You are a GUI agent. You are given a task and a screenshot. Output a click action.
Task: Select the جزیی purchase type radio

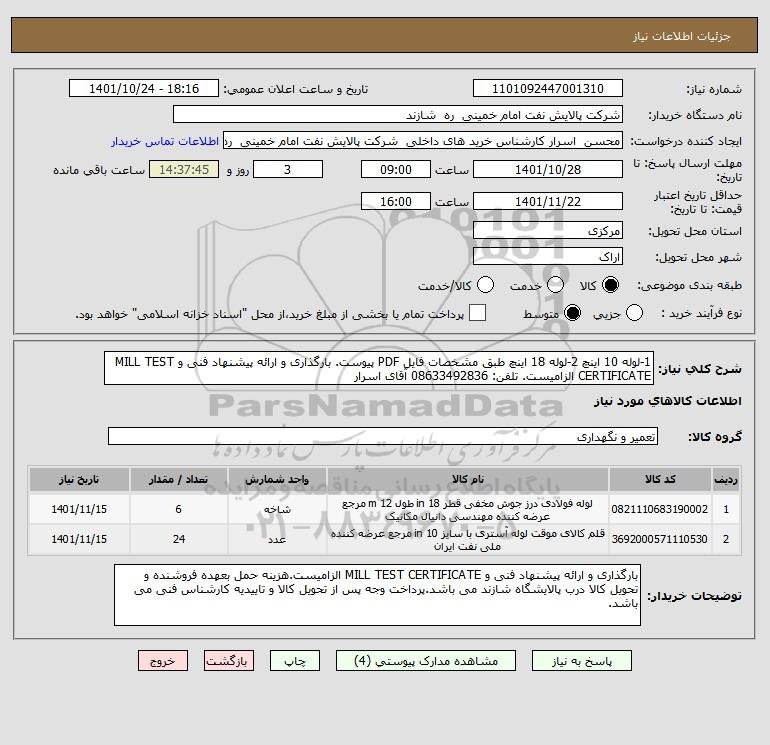[x=634, y=313]
